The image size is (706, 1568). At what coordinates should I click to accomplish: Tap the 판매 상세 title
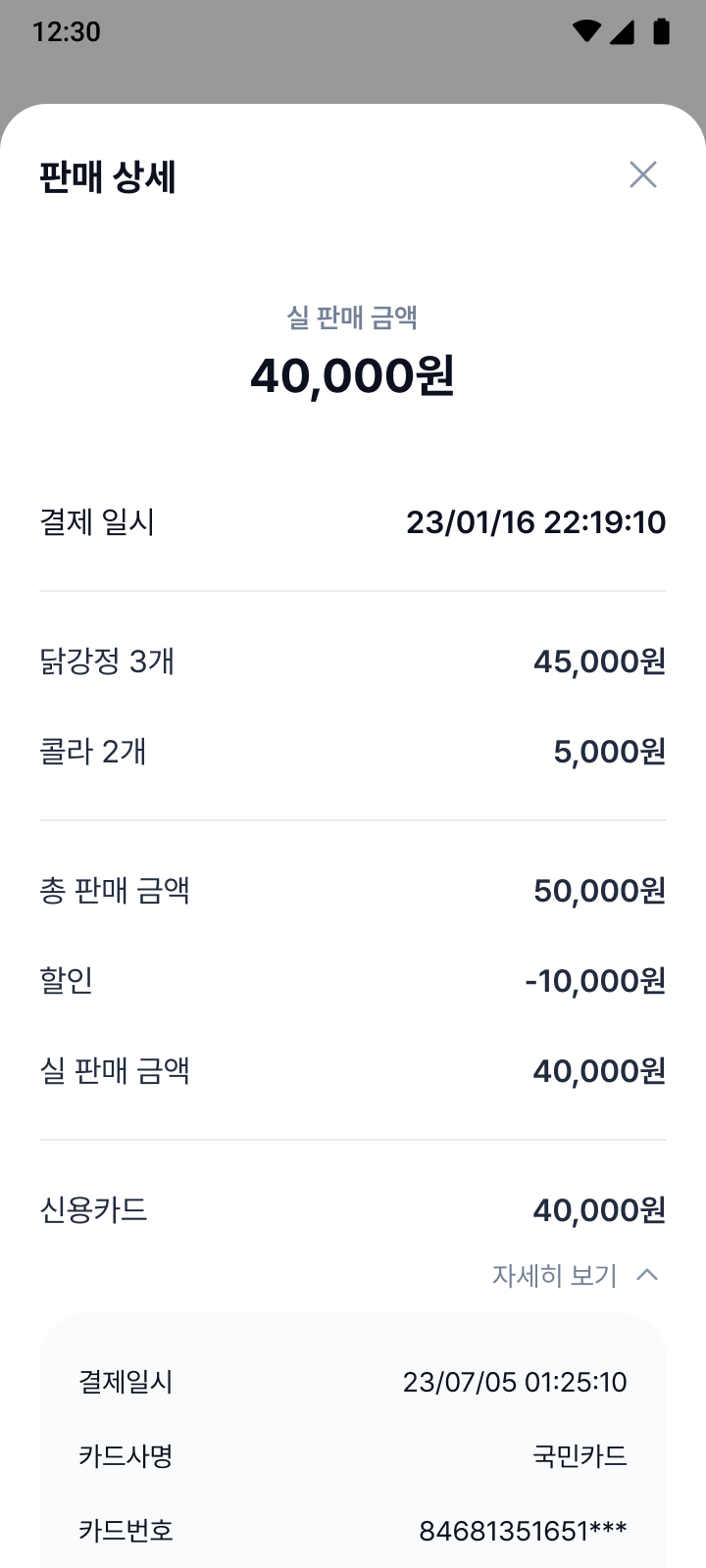(108, 177)
